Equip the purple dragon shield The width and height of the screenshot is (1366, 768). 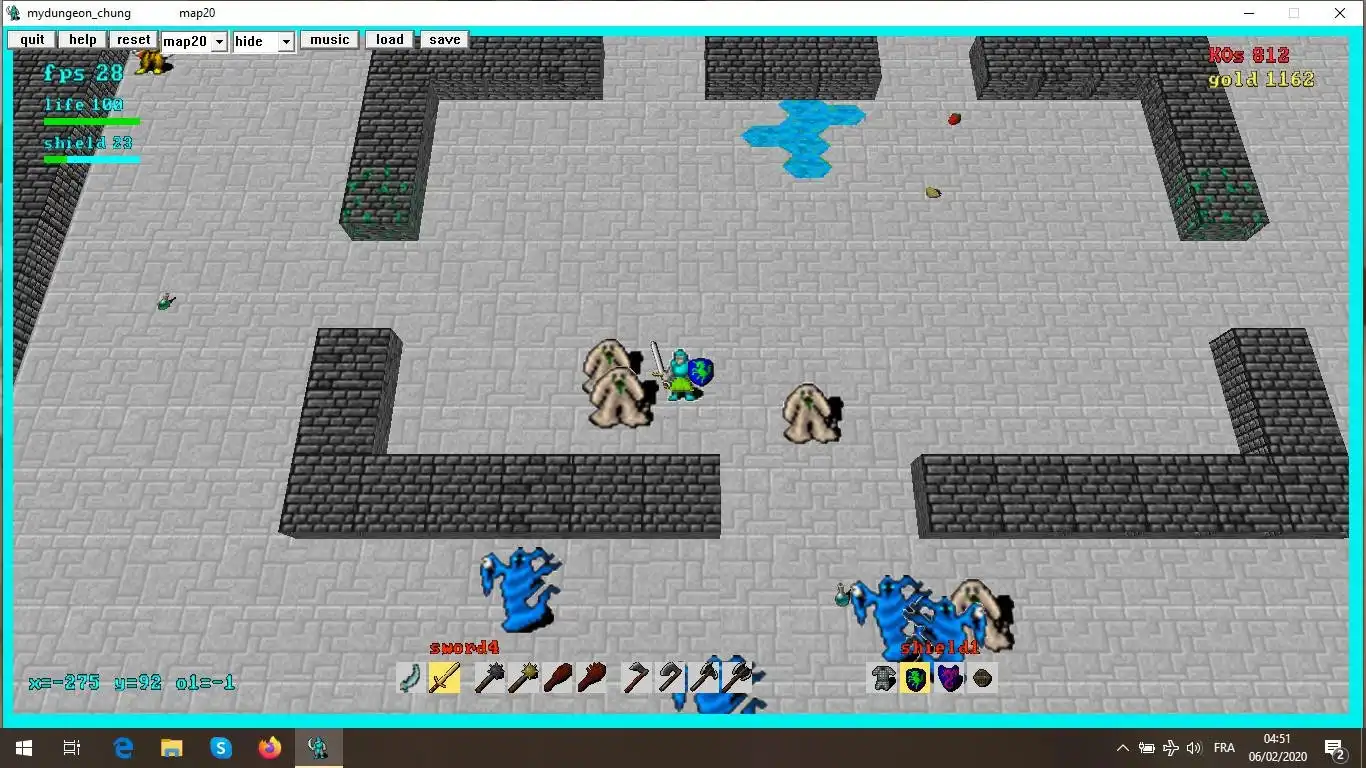[x=949, y=678]
